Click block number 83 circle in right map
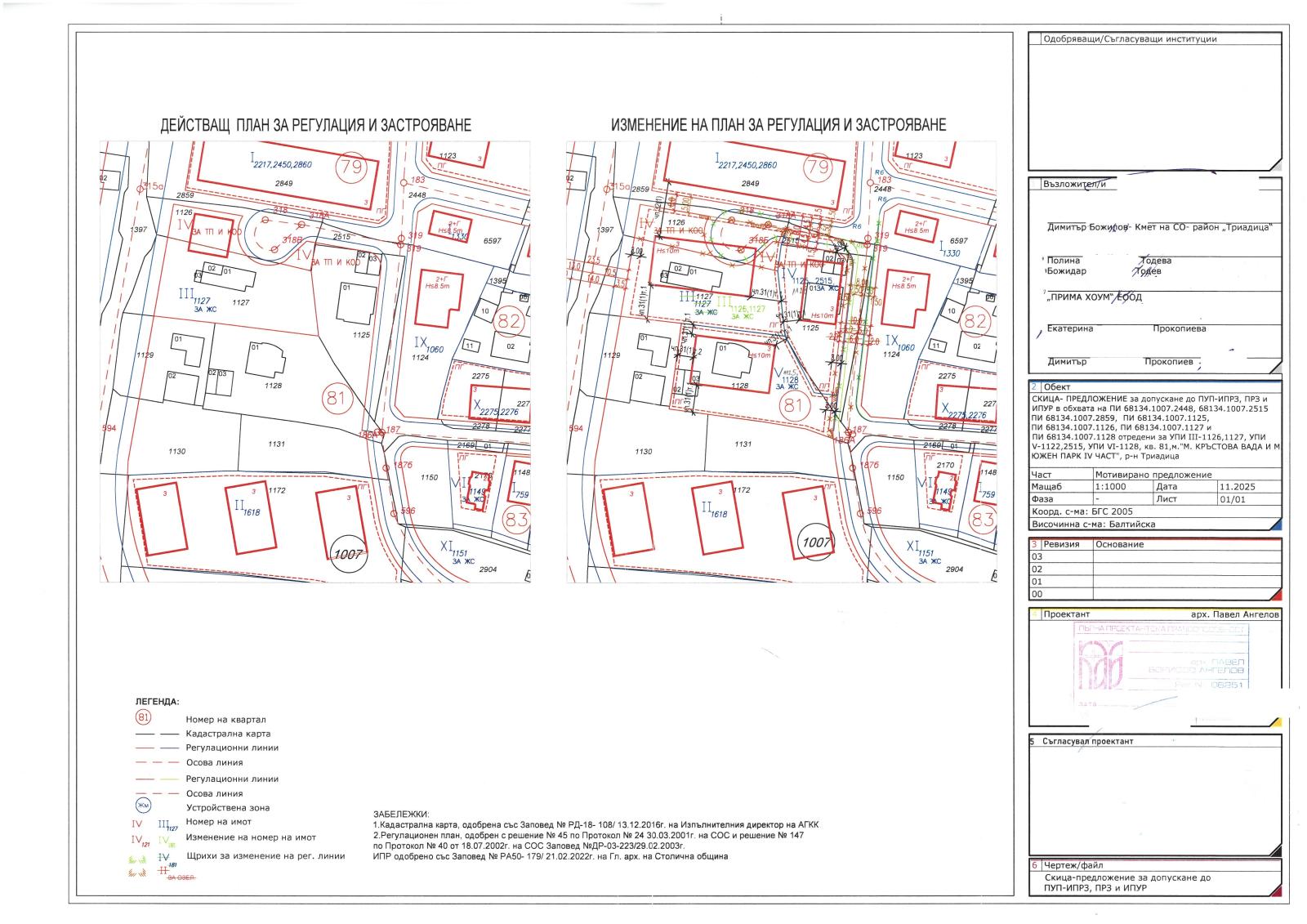 [x=983, y=519]
